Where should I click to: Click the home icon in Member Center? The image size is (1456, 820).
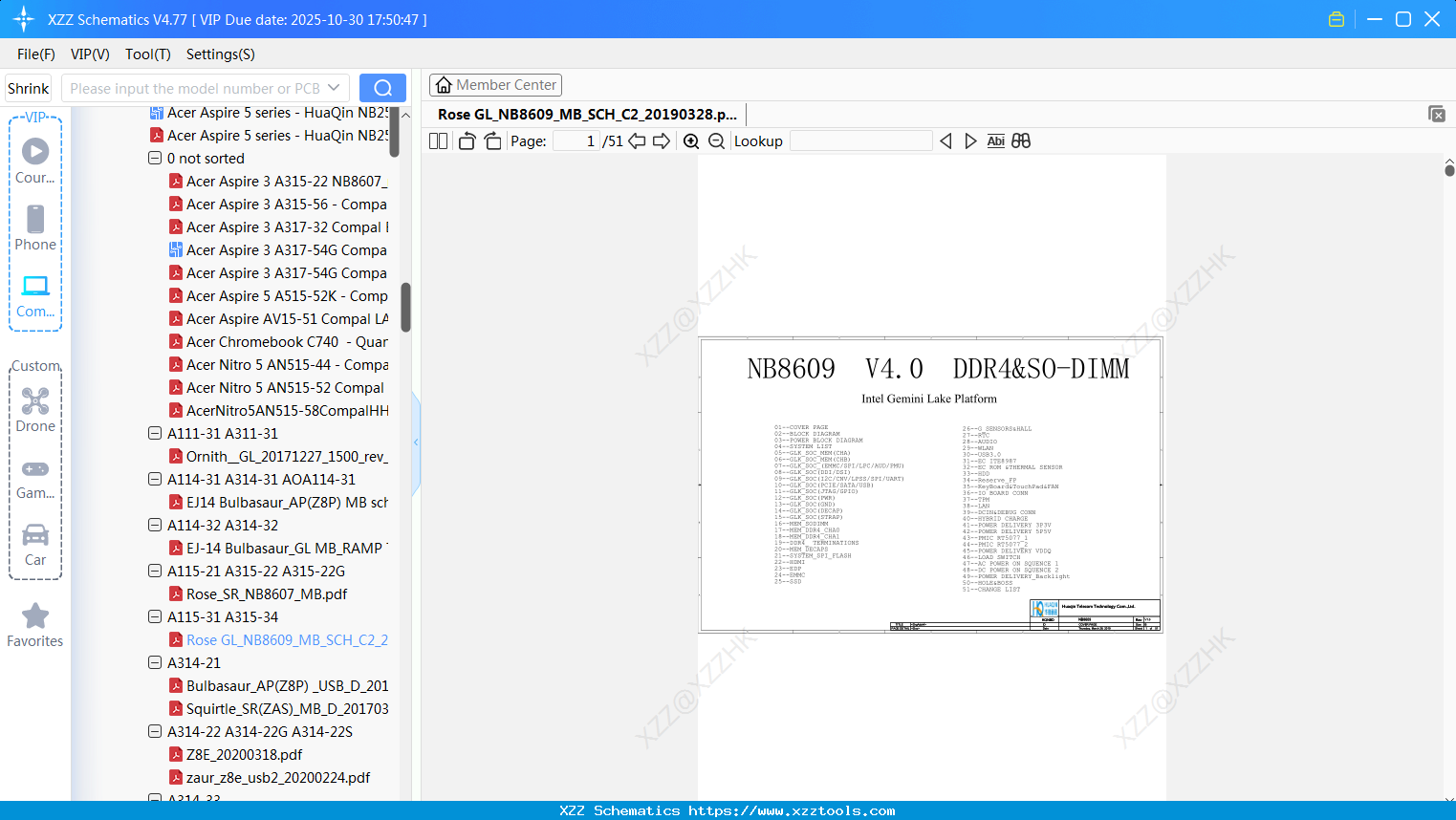click(x=444, y=85)
